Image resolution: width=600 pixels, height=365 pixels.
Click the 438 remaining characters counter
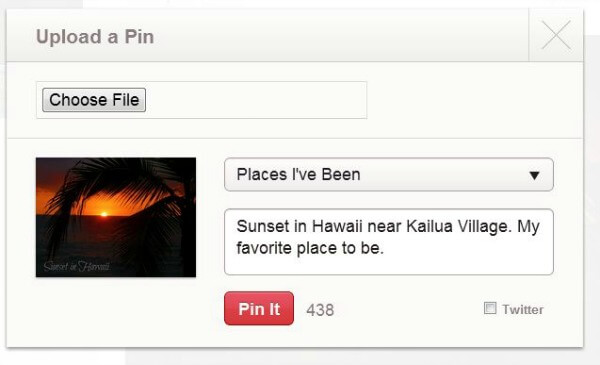320,310
